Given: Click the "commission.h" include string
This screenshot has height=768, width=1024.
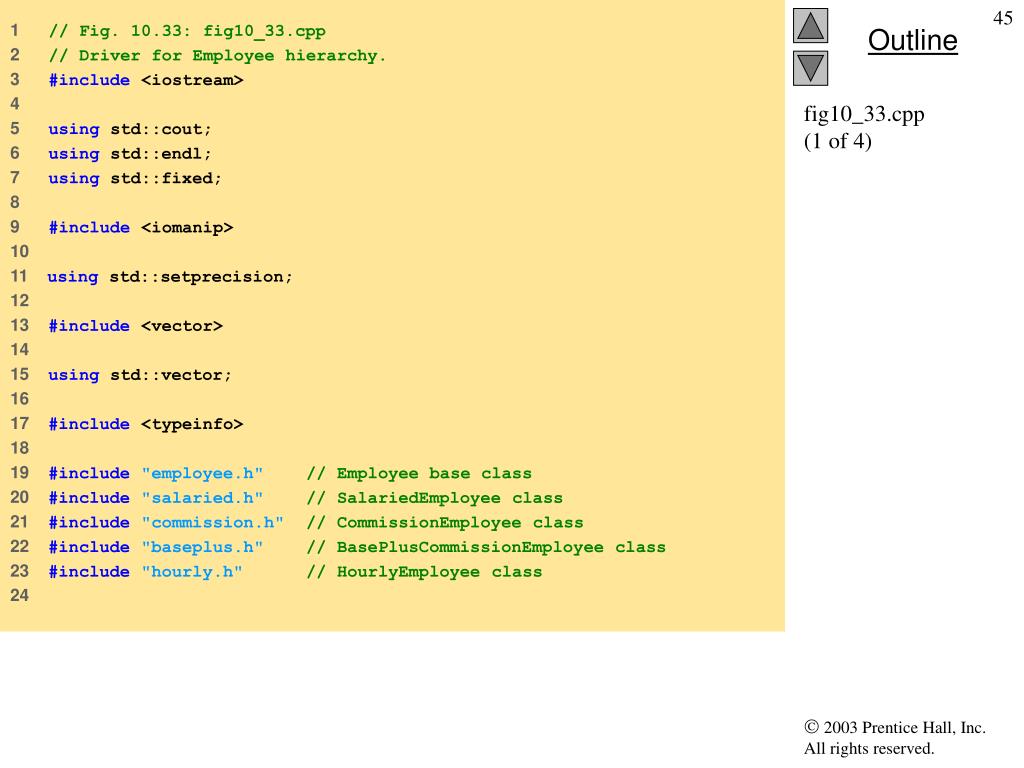Looking at the screenshot, I should pos(213,522).
